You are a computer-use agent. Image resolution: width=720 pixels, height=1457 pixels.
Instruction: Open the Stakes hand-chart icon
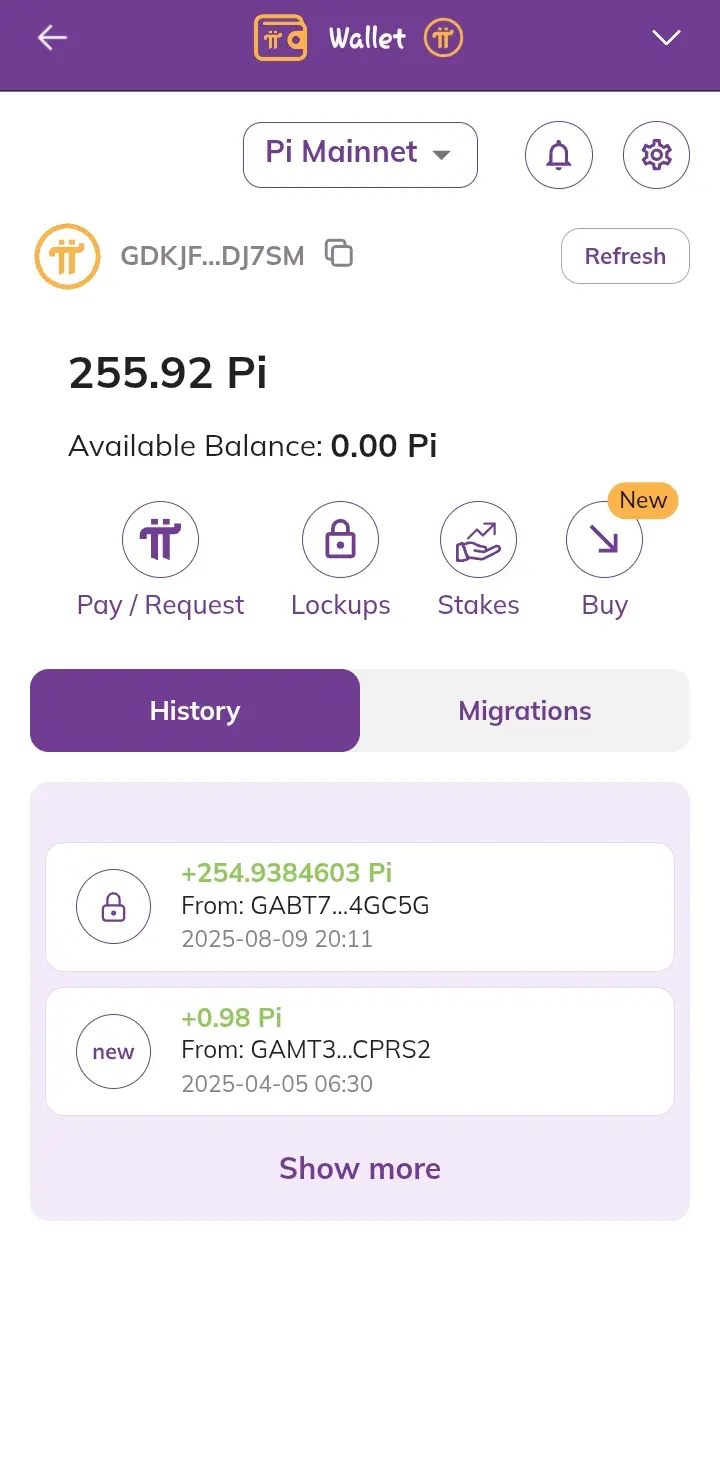click(x=478, y=540)
